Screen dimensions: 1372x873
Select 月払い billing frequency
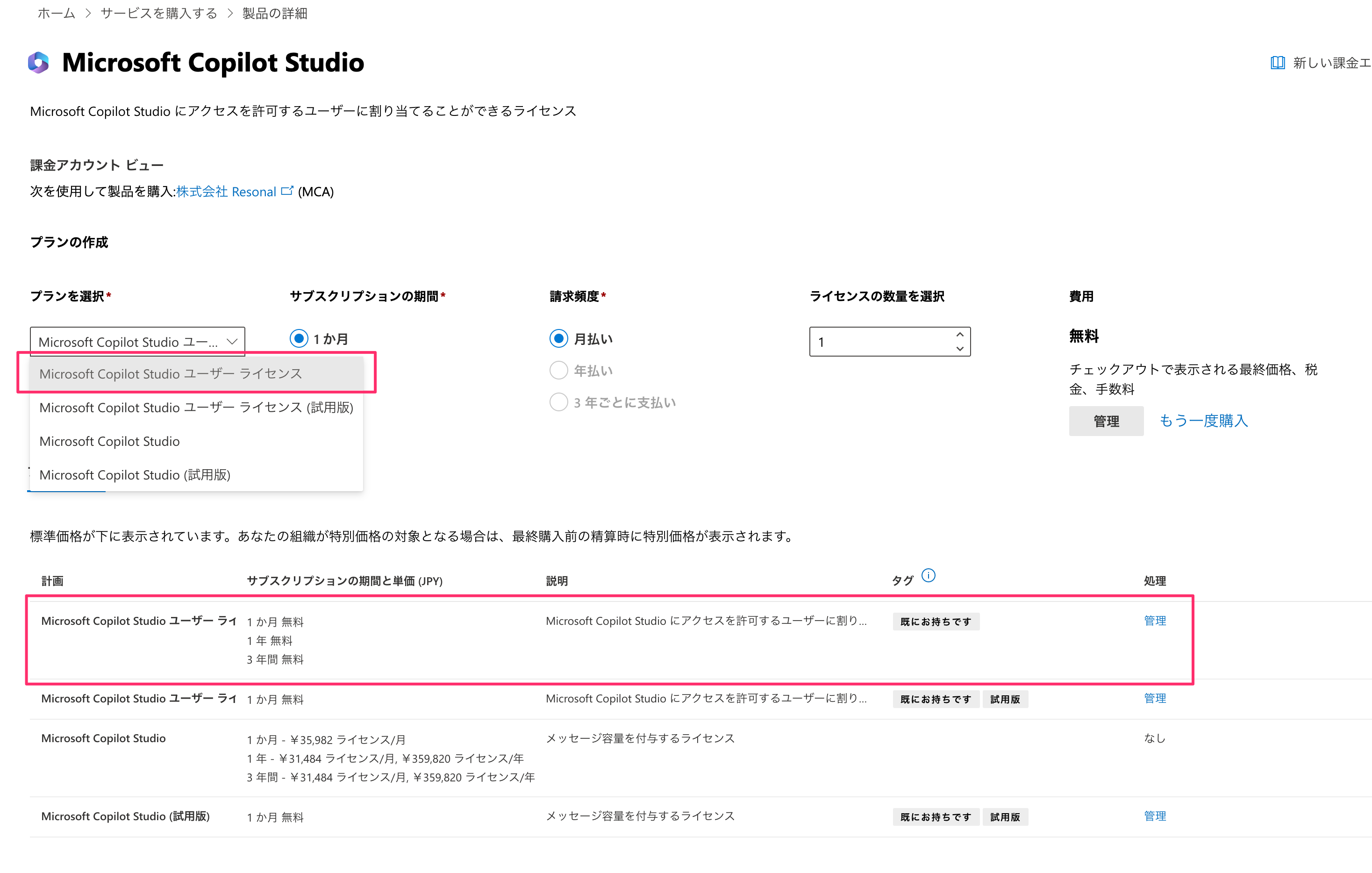[558, 339]
